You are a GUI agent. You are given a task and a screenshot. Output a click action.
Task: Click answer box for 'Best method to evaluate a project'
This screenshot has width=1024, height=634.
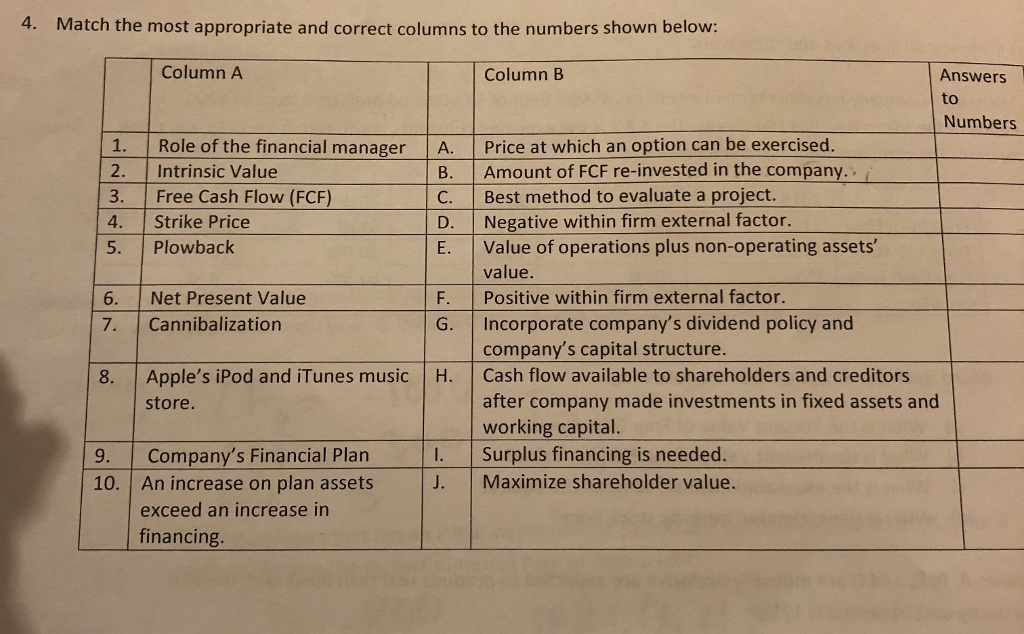coord(982,196)
